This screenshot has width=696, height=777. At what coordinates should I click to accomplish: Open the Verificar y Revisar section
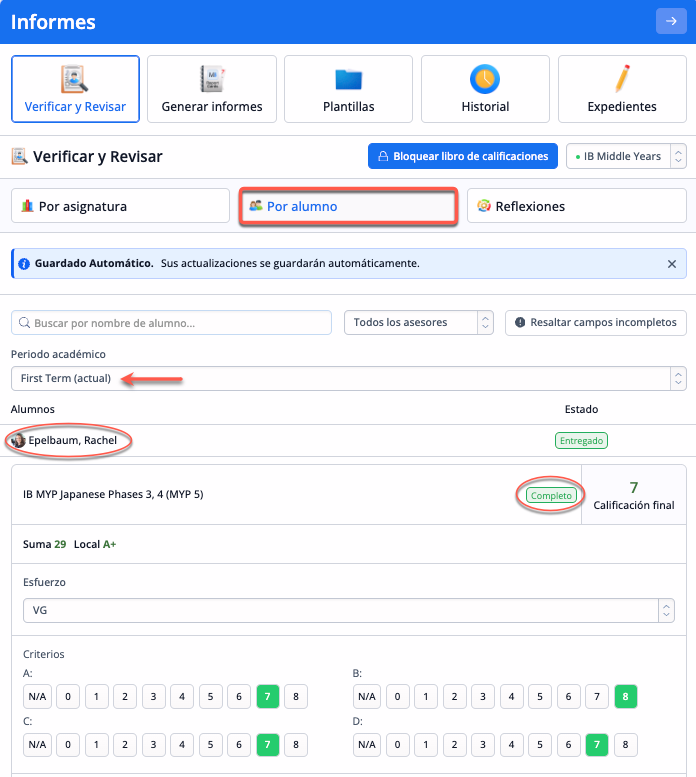pos(75,89)
